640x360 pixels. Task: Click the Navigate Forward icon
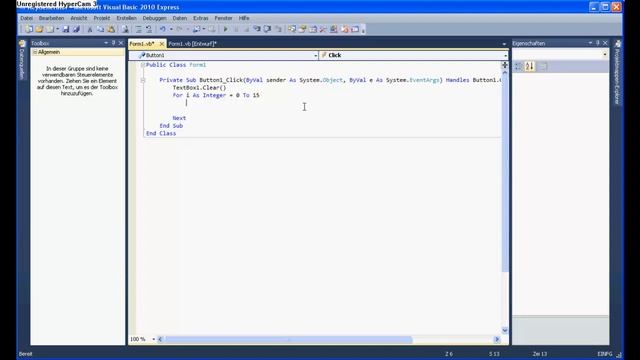211,29
